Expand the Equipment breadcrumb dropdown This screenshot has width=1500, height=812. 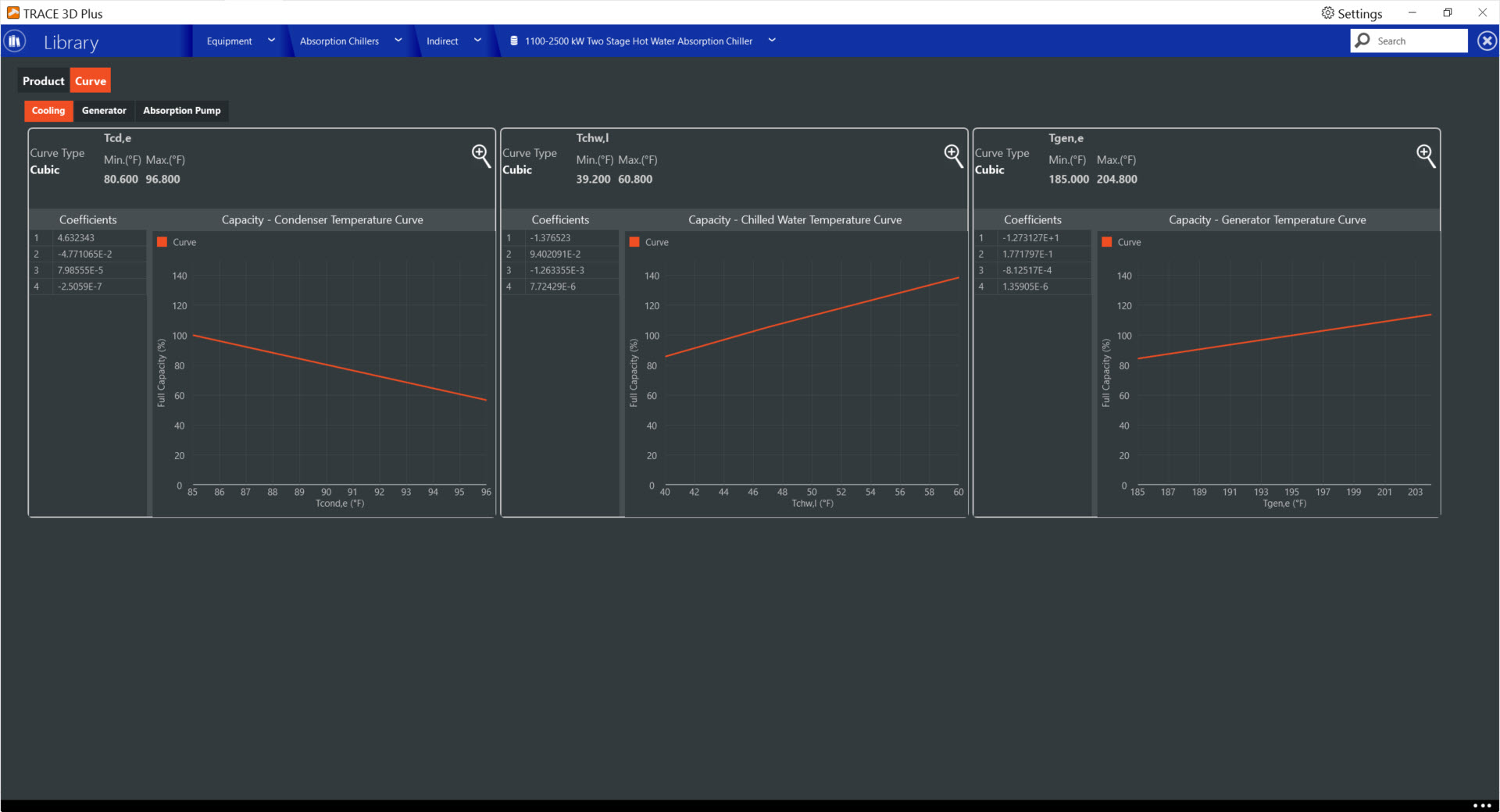click(271, 41)
